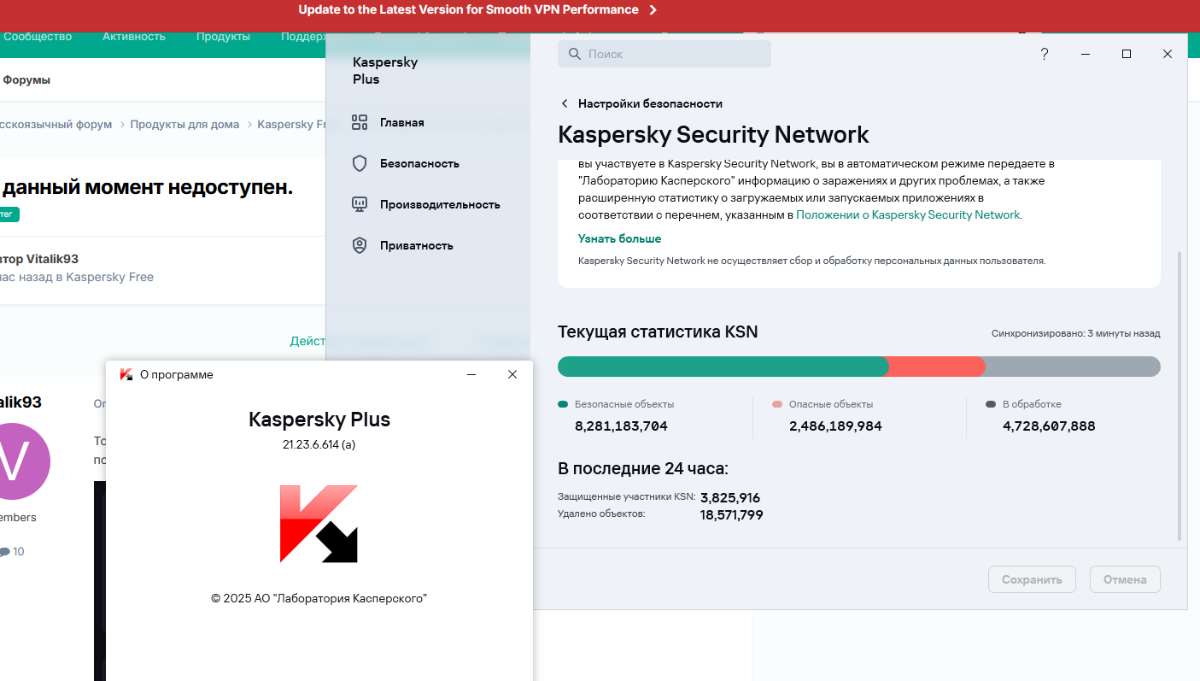The image size is (1200, 681).
Task: Click the magnifier icon in search box
Action: click(575, 54)
